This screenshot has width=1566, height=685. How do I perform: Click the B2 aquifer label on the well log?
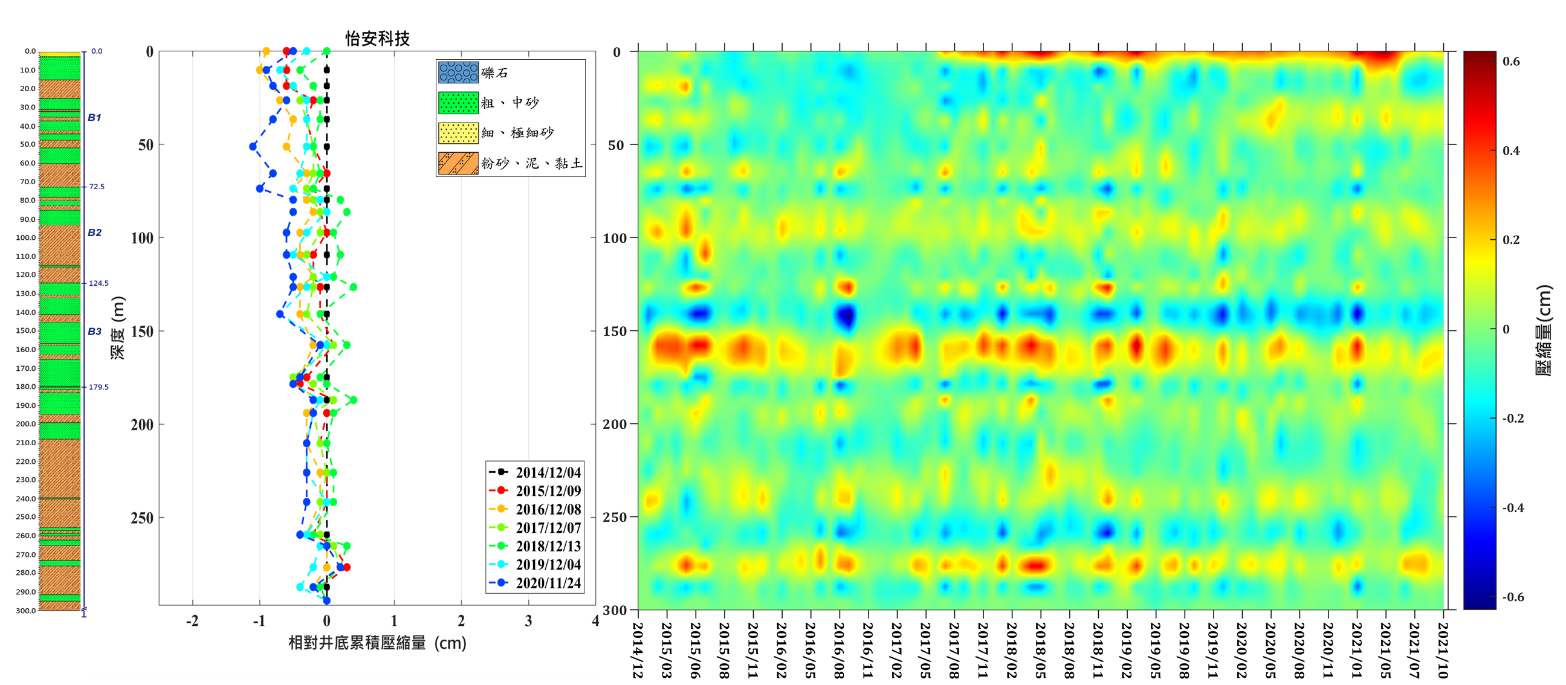point(94,233)
